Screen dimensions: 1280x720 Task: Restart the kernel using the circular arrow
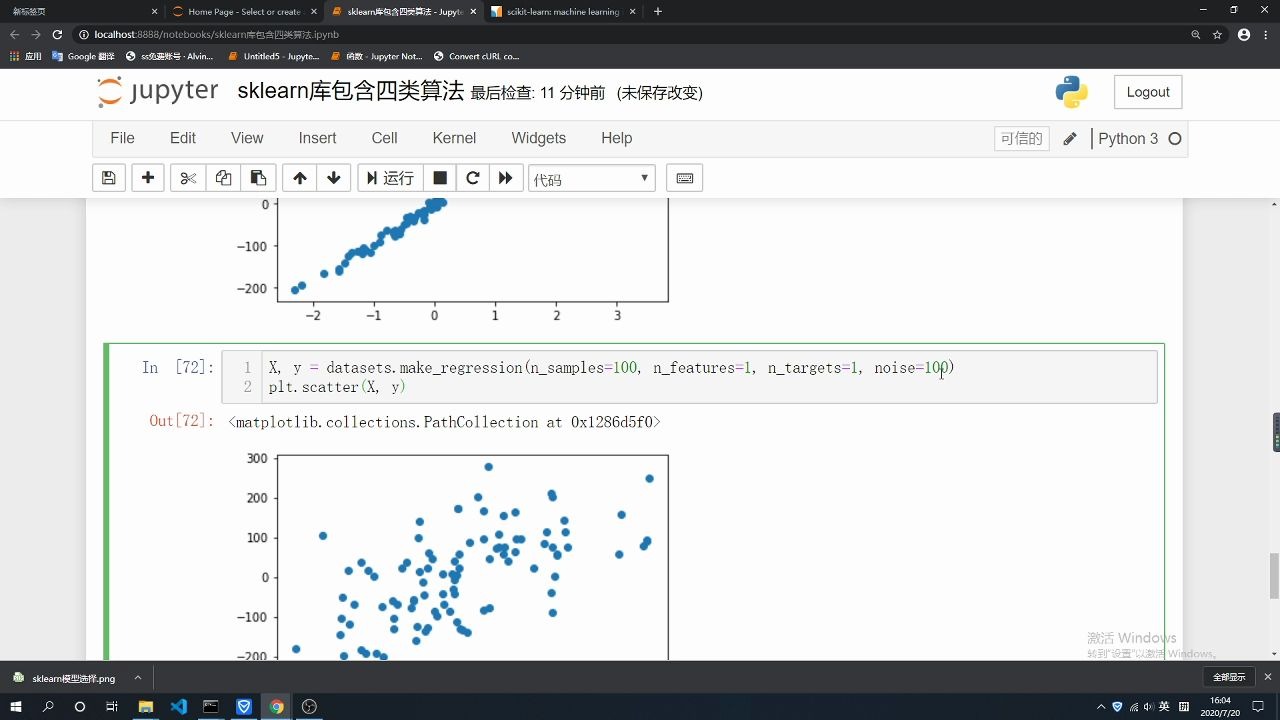pos(472,177)
